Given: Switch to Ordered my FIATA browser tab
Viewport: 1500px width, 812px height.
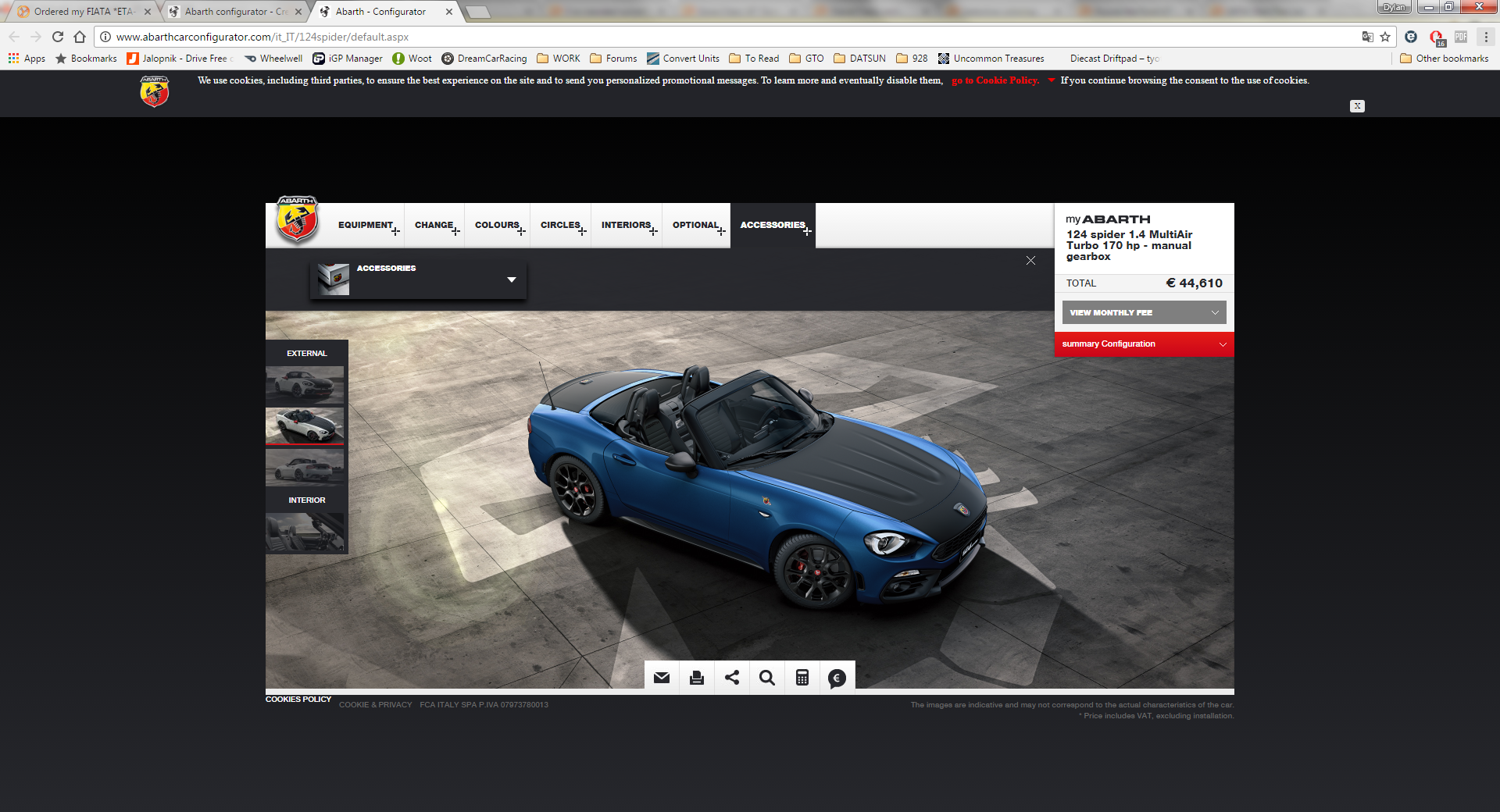Looking at the screenshot, I should (x=84, y=12).
